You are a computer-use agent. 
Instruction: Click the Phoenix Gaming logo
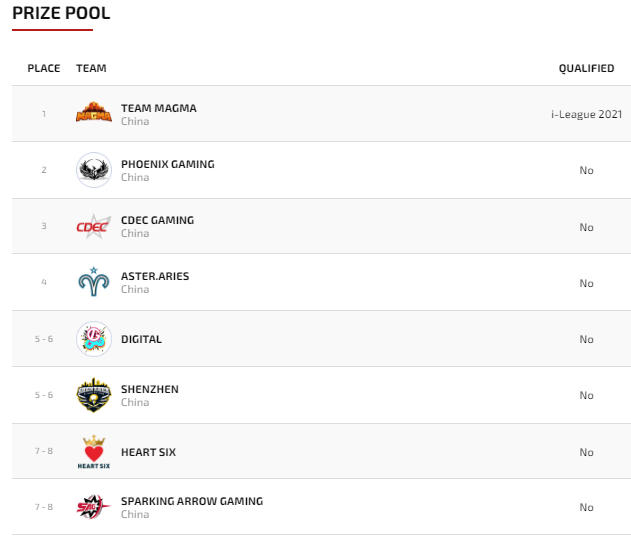pyautogui.click(x=94, y=169)
